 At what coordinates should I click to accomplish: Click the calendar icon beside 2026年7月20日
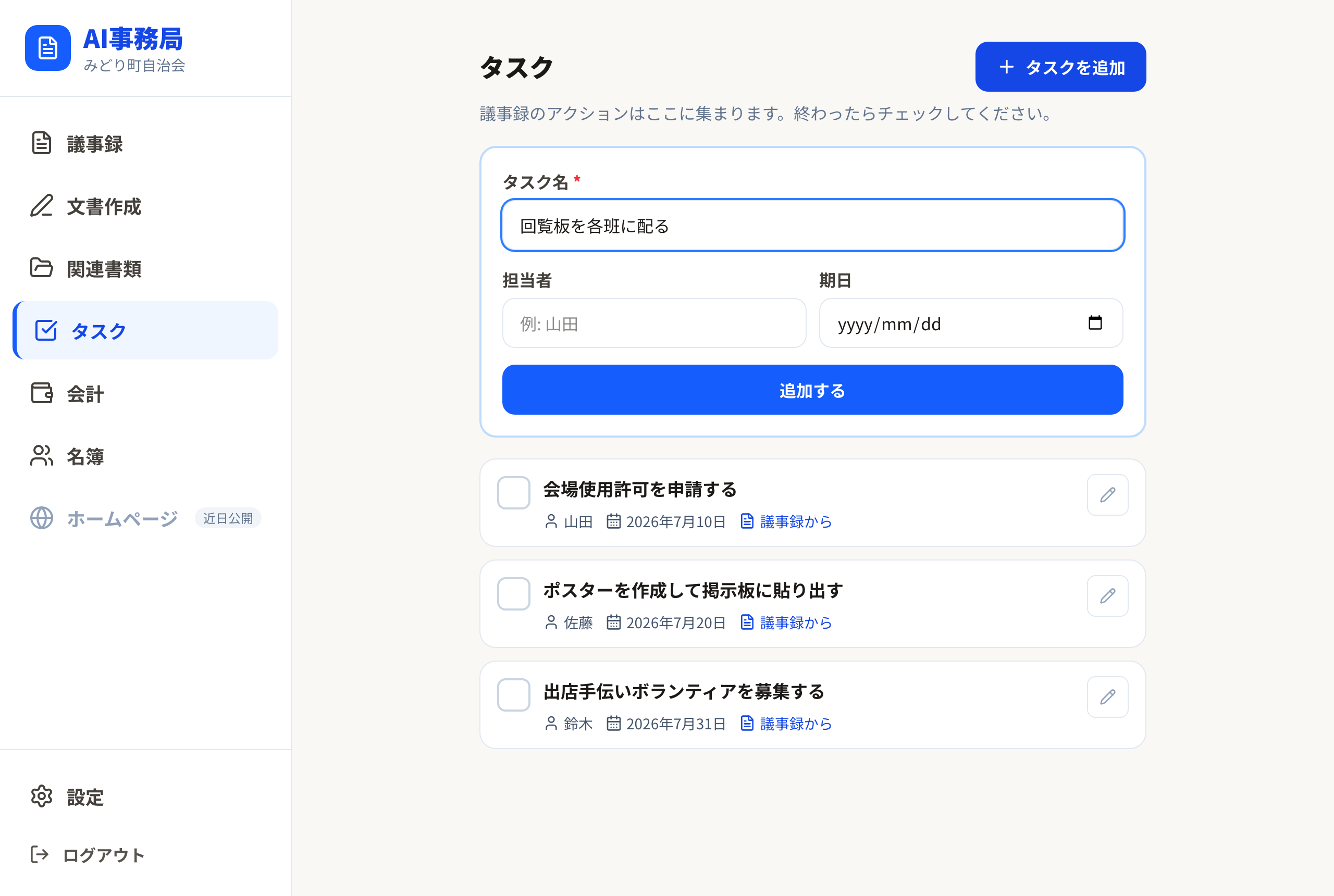point(613,623)
